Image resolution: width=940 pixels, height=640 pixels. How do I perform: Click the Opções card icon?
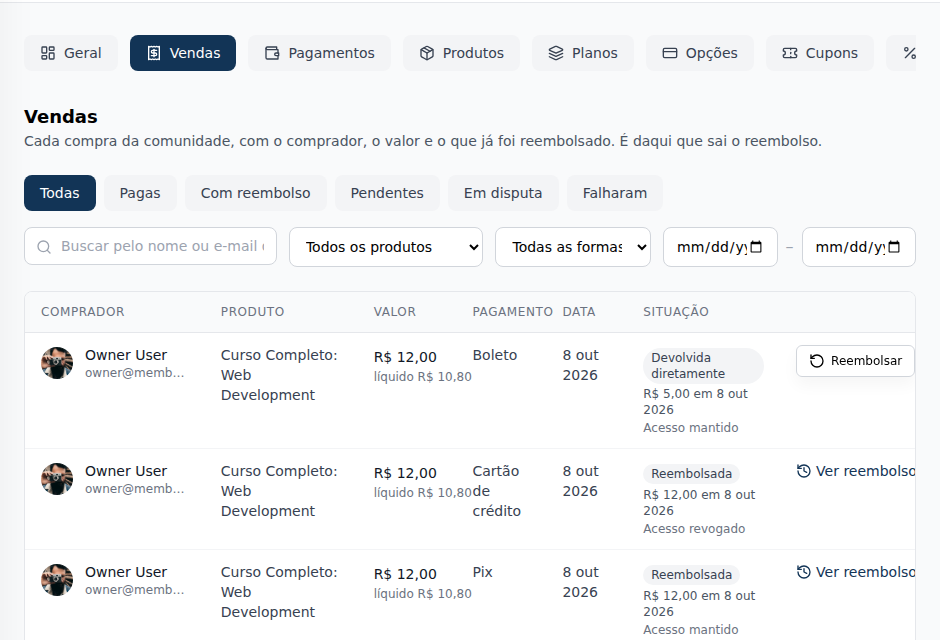(x=670, y=53)
